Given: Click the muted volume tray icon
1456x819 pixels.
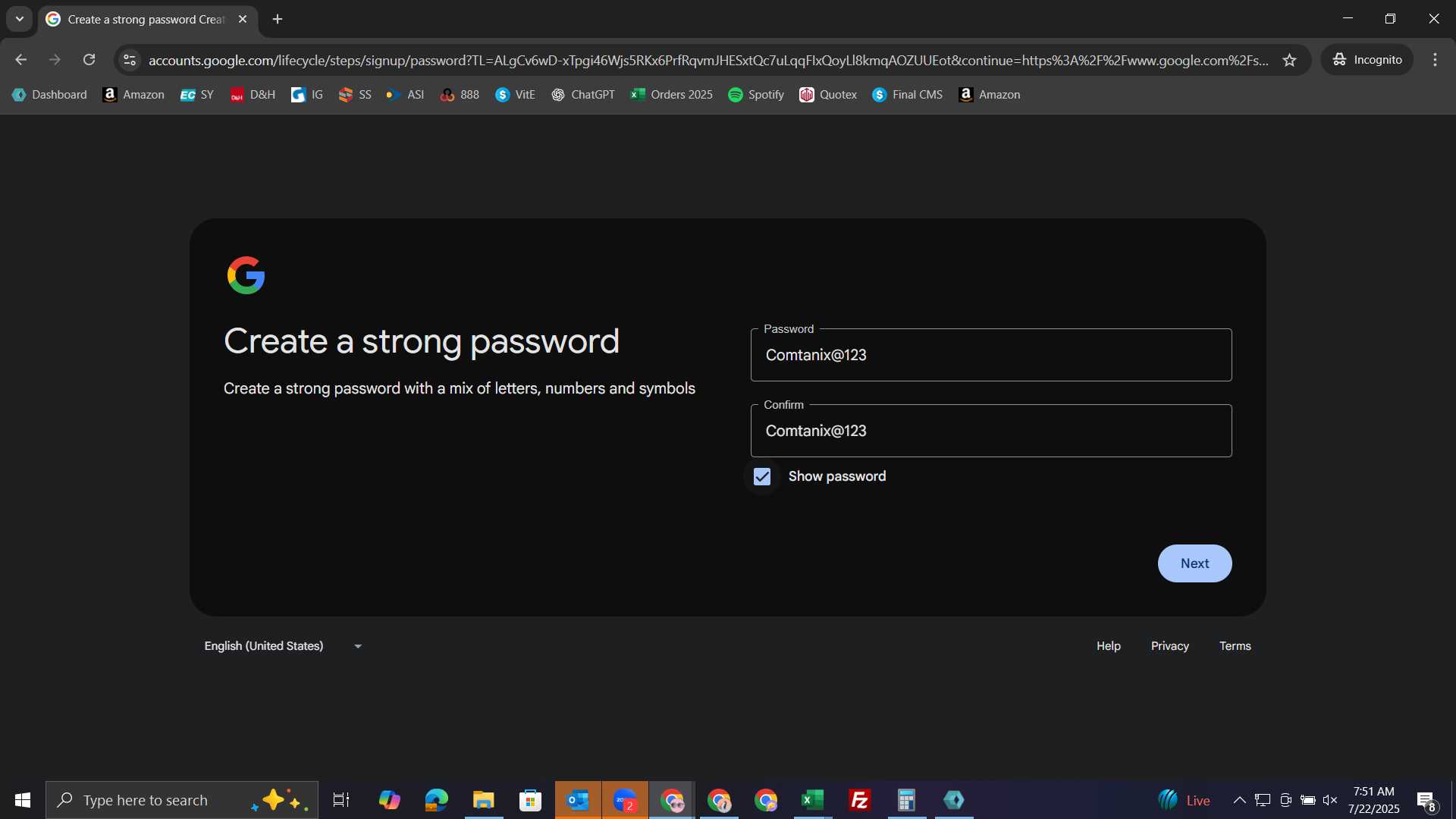Looking at the screenshot, I should (1330, 800).
